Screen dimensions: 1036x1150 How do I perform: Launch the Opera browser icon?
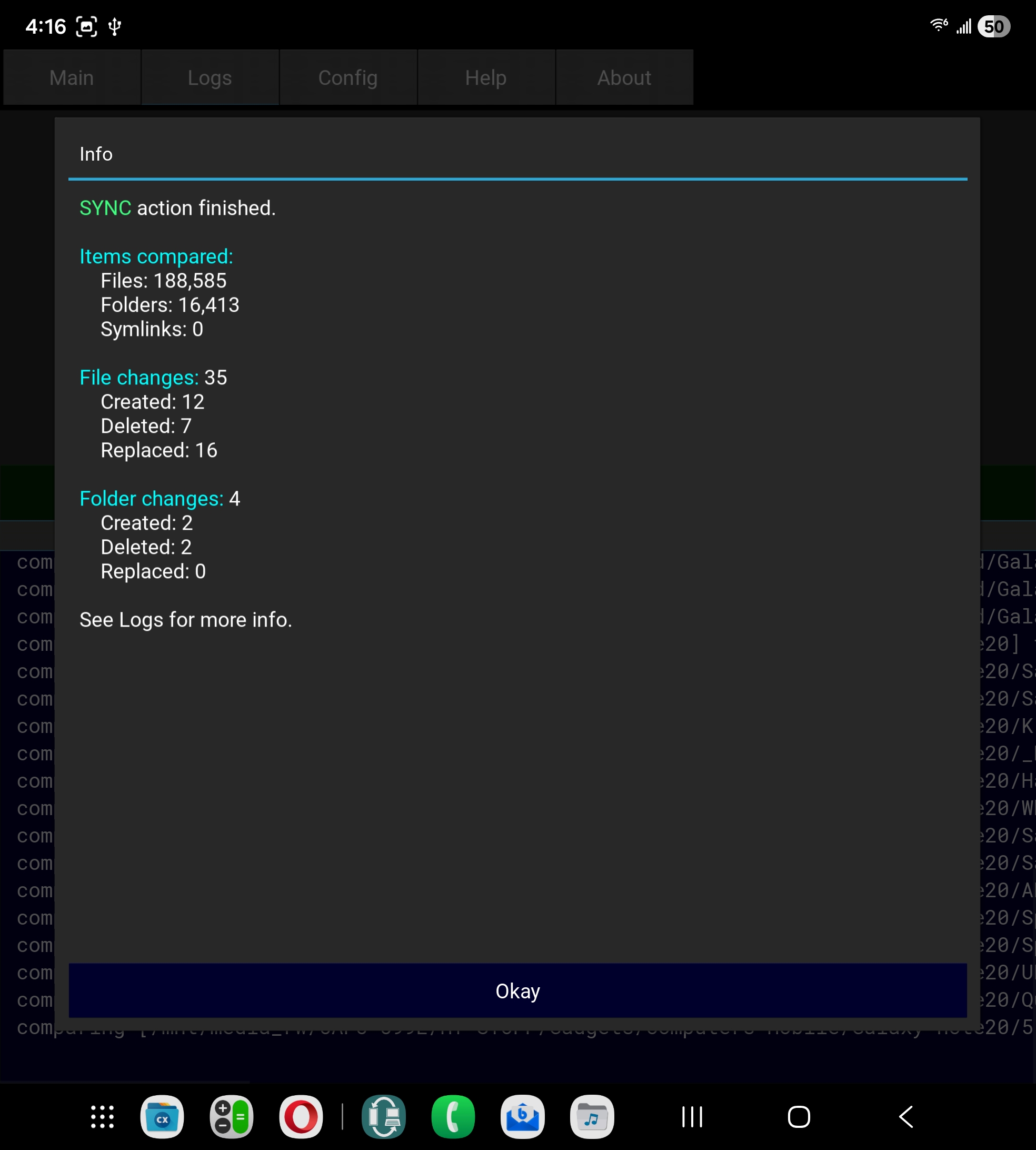pos(301,1117)
